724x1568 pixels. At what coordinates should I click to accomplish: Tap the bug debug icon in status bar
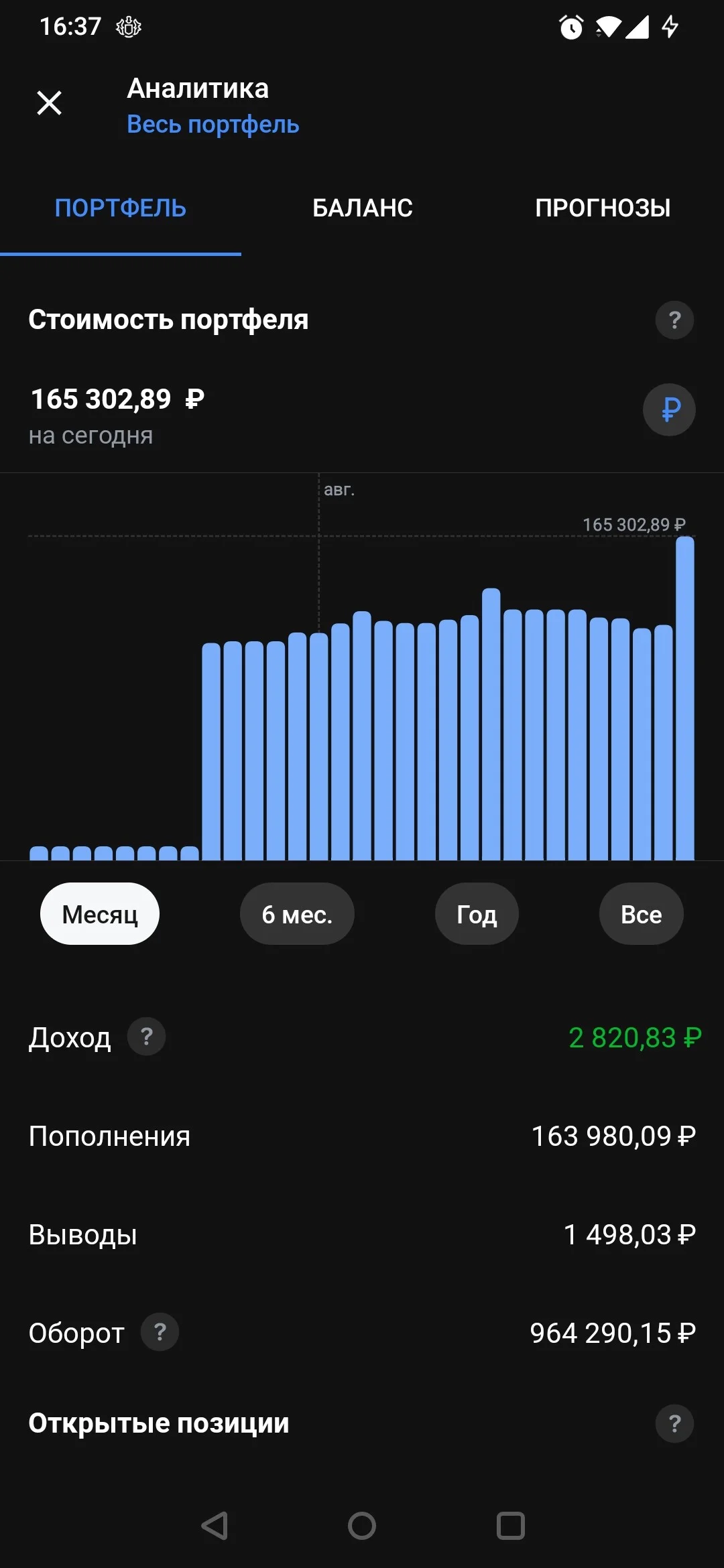pos(129,27)
